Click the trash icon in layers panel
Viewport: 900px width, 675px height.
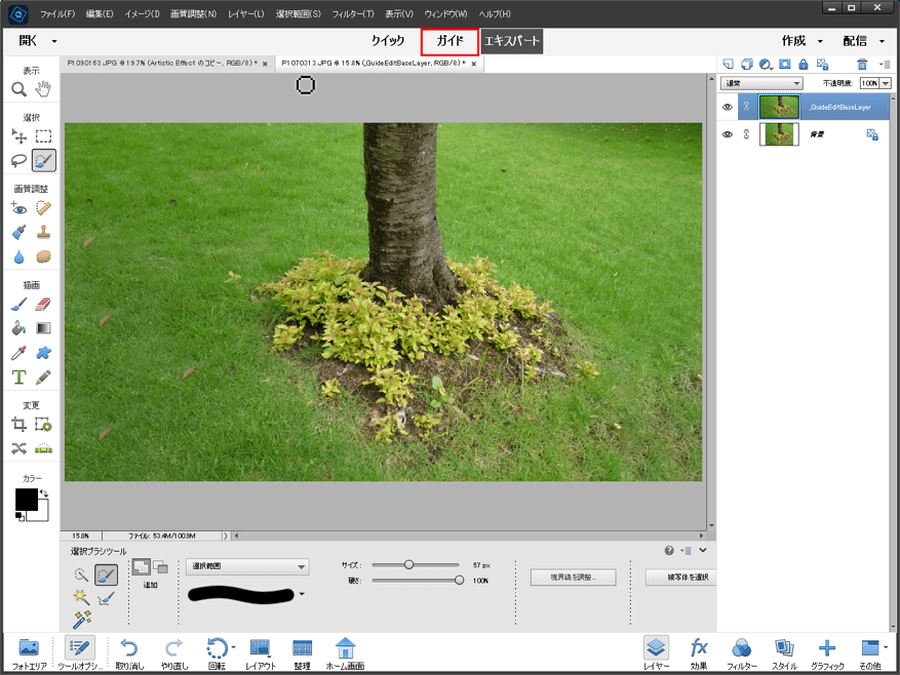pos(862,64)
